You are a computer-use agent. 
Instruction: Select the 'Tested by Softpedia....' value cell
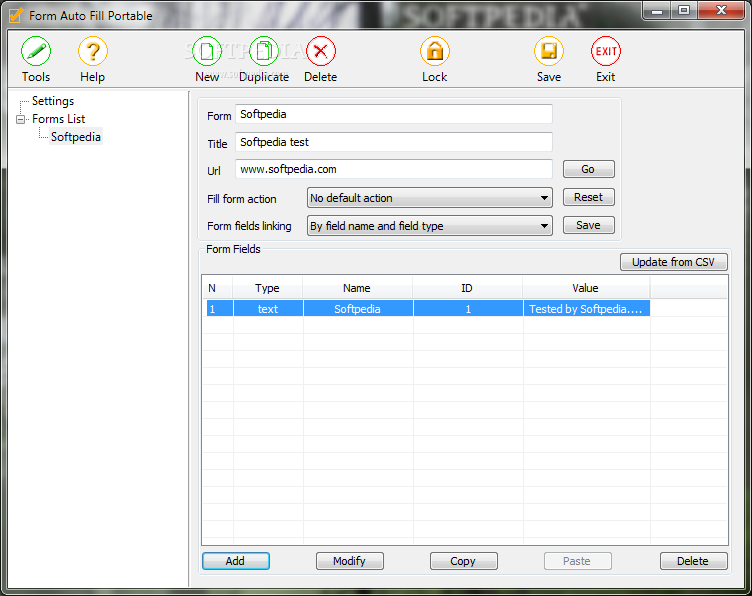tap(587, 309)
